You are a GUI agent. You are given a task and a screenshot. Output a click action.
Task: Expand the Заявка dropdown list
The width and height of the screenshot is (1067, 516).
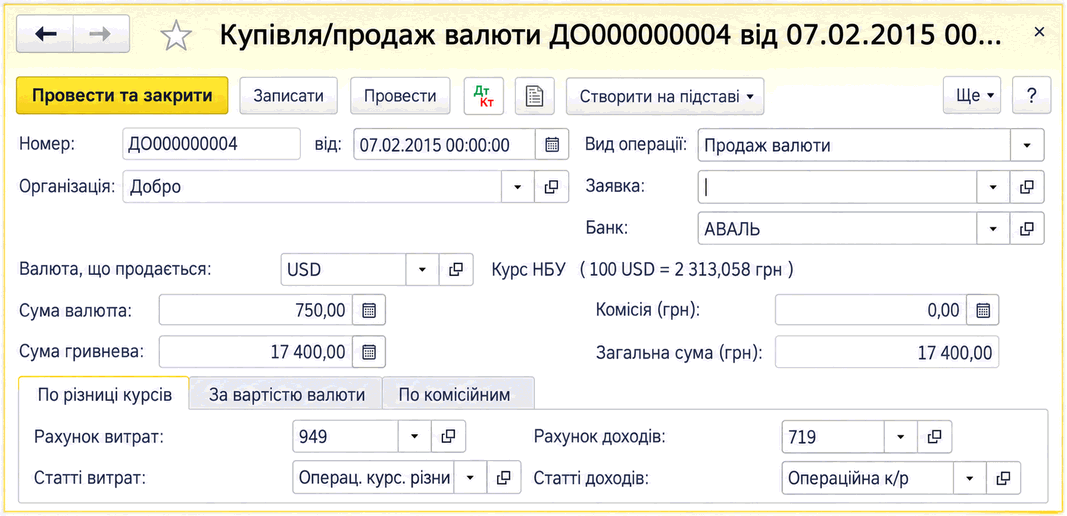[994, 187]
